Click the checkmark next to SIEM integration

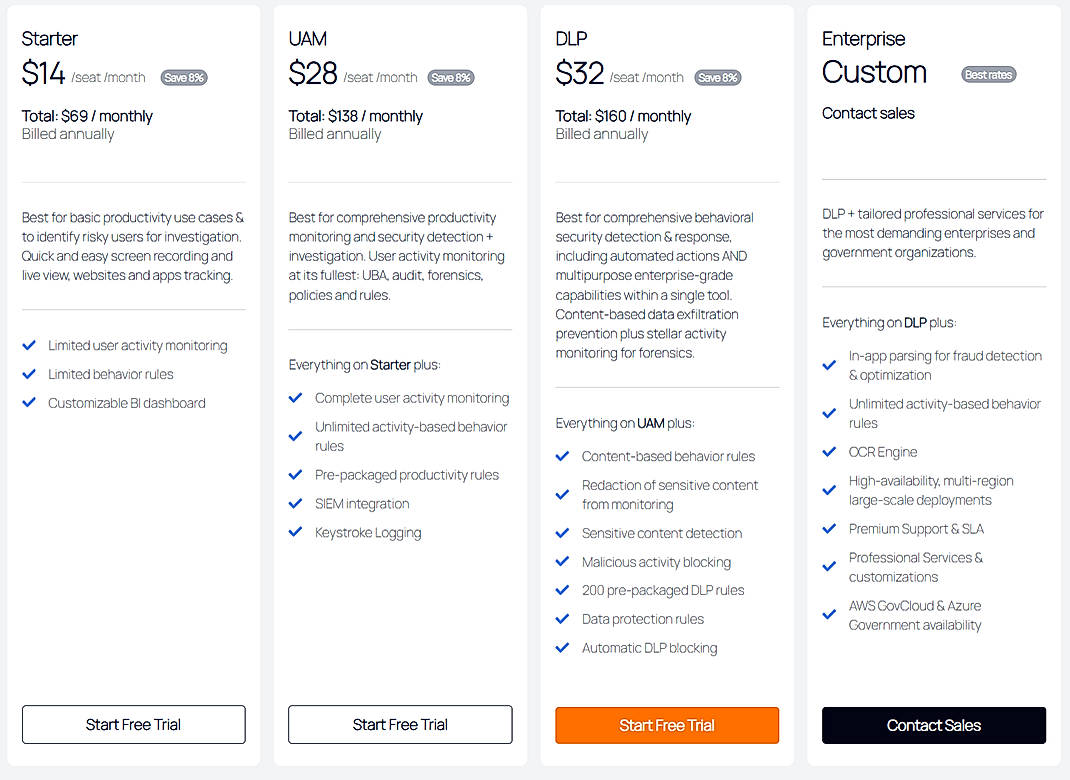pos(296,503)
